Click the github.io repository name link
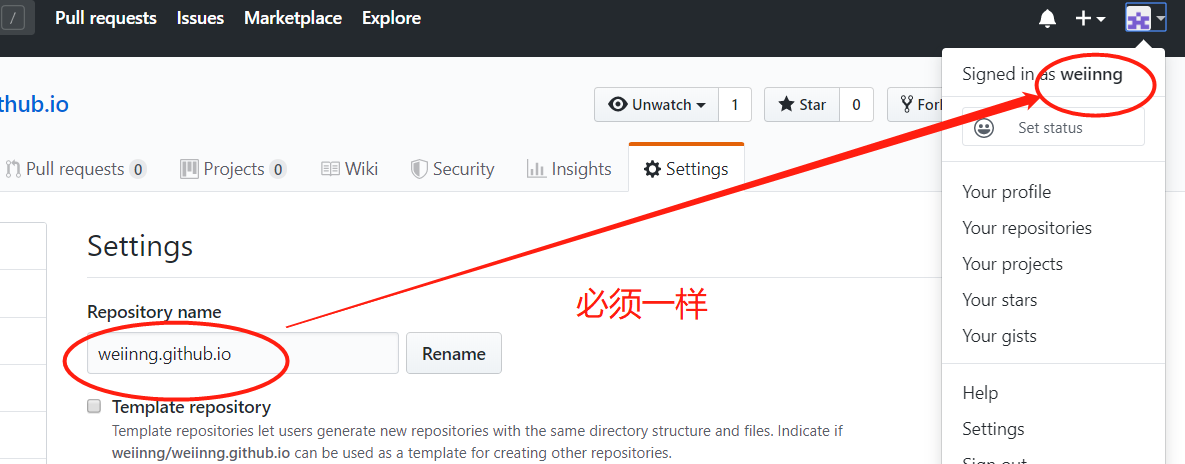 [34, 104]
